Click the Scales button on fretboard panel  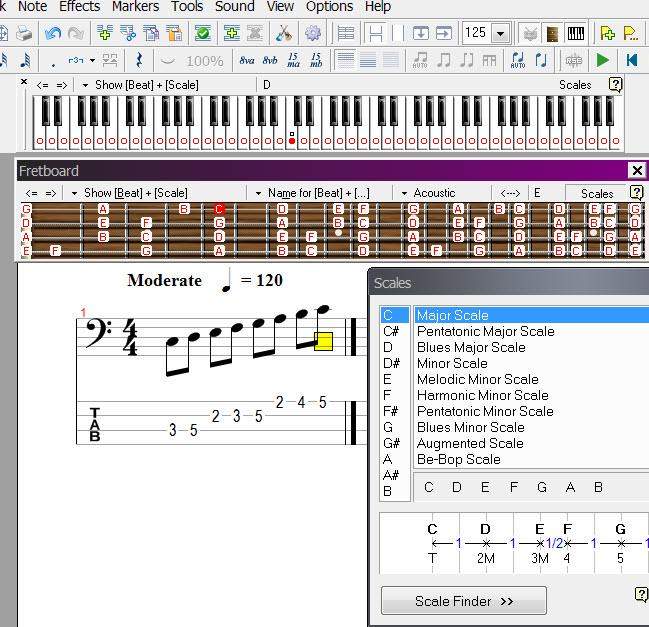tap(596, 193)
